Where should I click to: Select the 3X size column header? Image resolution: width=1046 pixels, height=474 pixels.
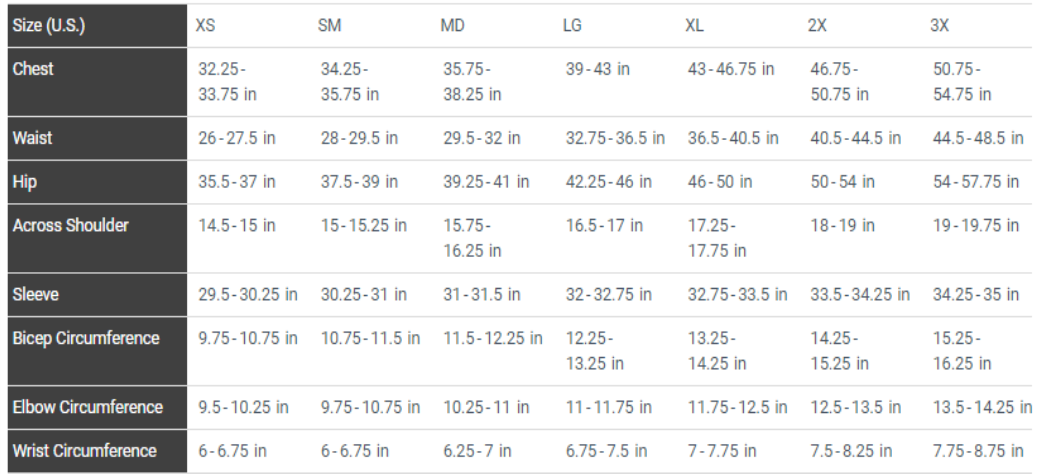click(940, 26)
